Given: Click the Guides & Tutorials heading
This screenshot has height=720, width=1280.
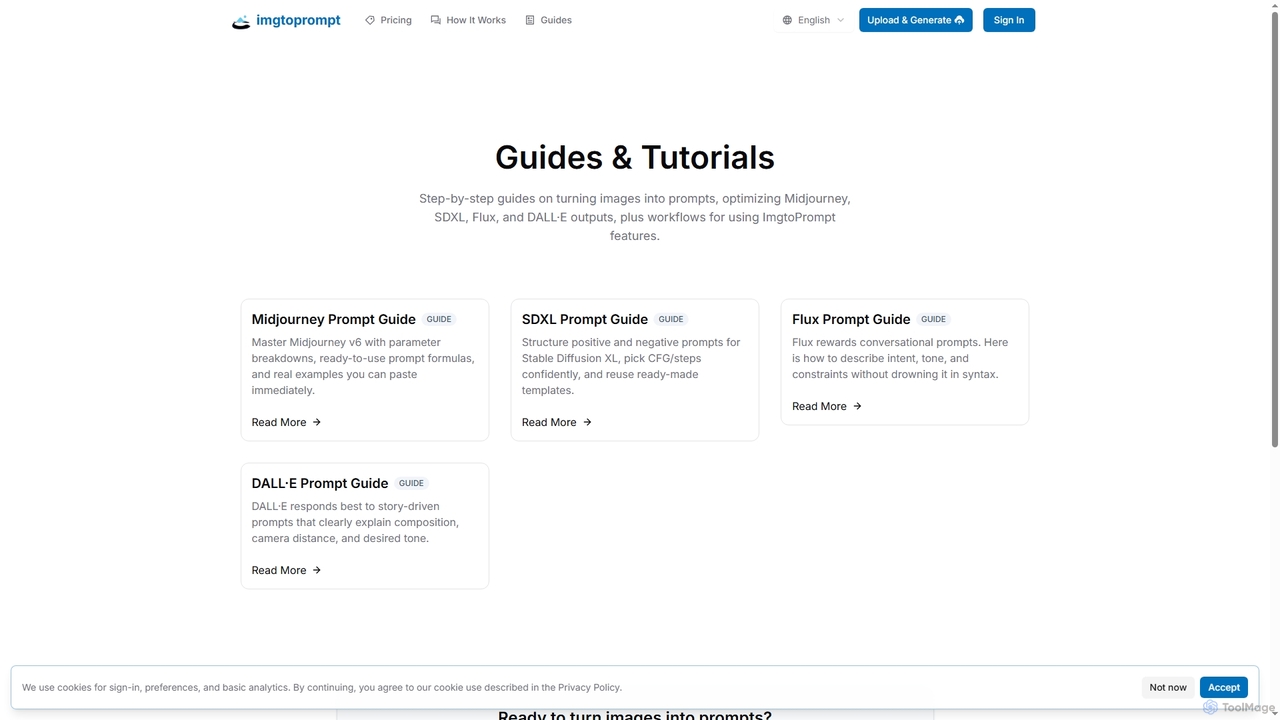Looking at the screenshot, I should coord(635,157).
